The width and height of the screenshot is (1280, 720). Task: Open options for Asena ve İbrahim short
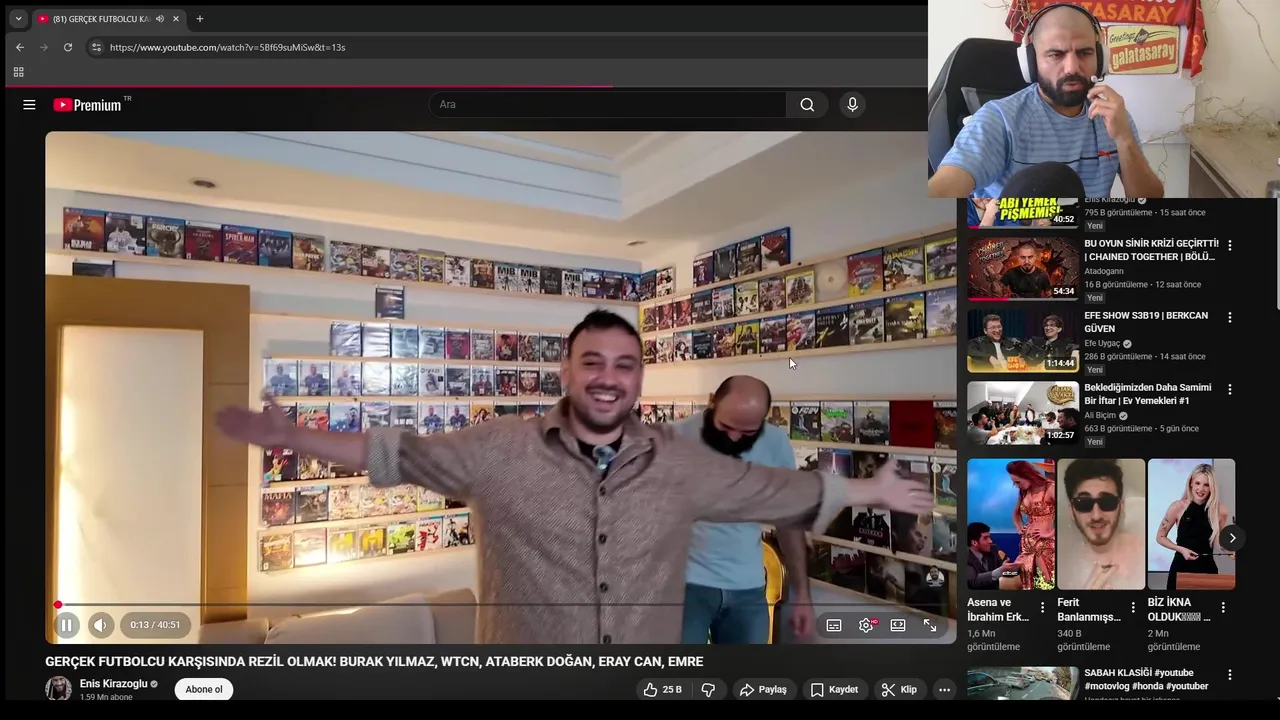pyautogui.click(x=1042, y=607)
